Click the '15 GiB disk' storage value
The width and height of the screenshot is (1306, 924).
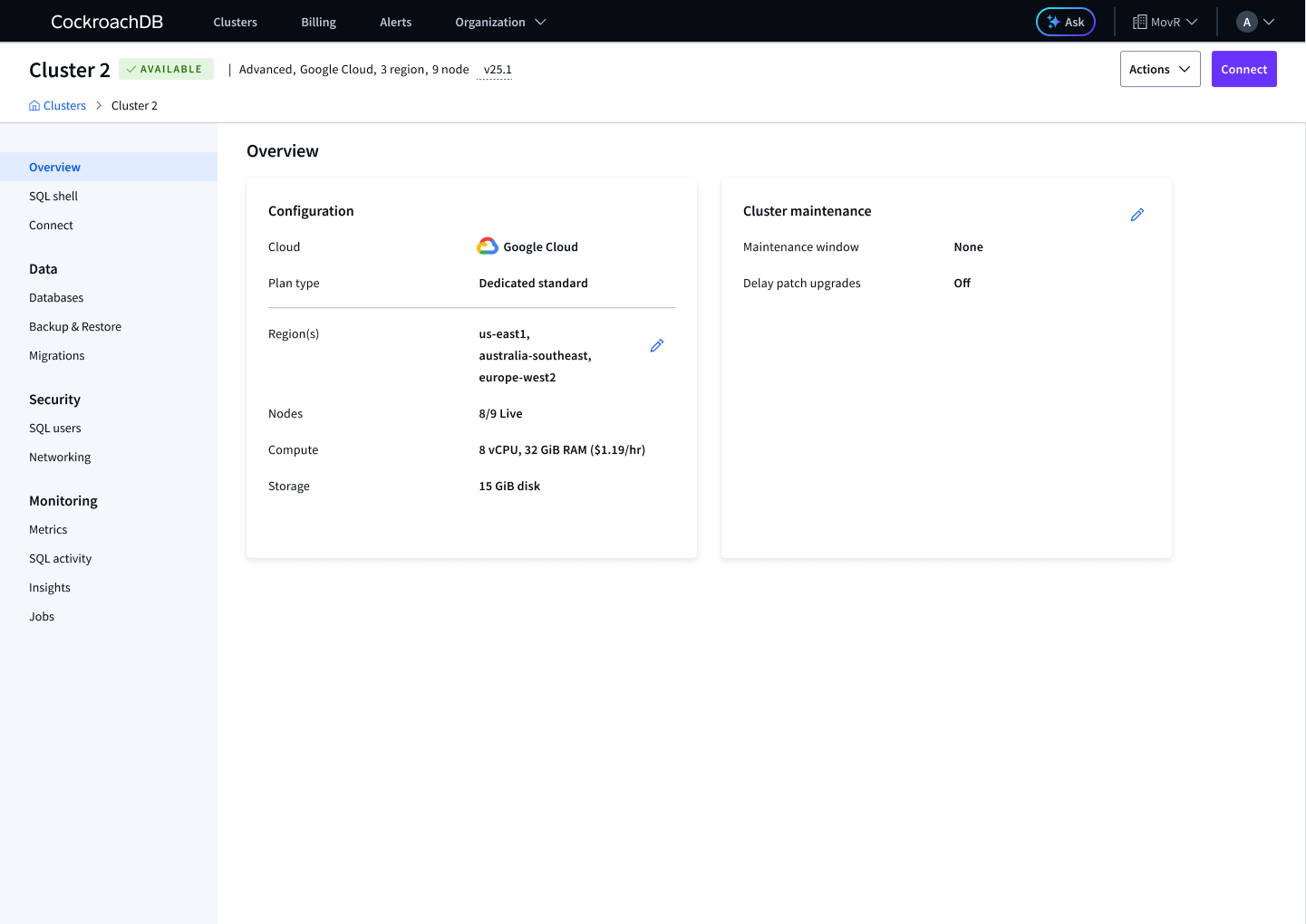pos(509,486)
